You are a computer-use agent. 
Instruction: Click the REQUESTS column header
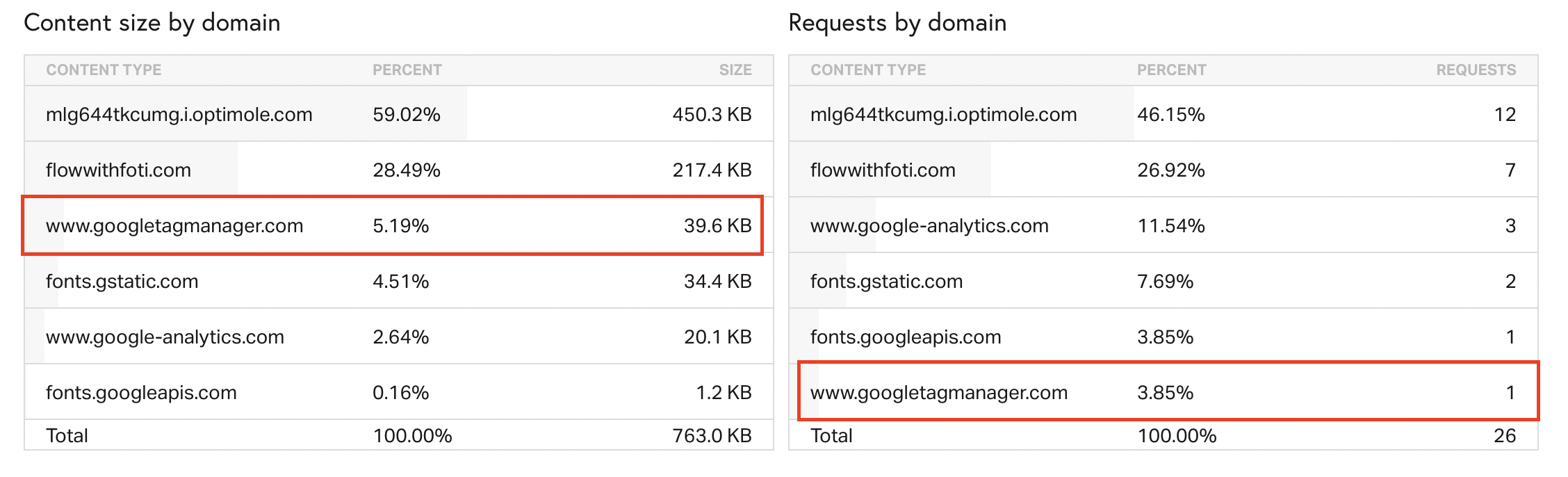pyautogui.click(x=1476, y=70)
